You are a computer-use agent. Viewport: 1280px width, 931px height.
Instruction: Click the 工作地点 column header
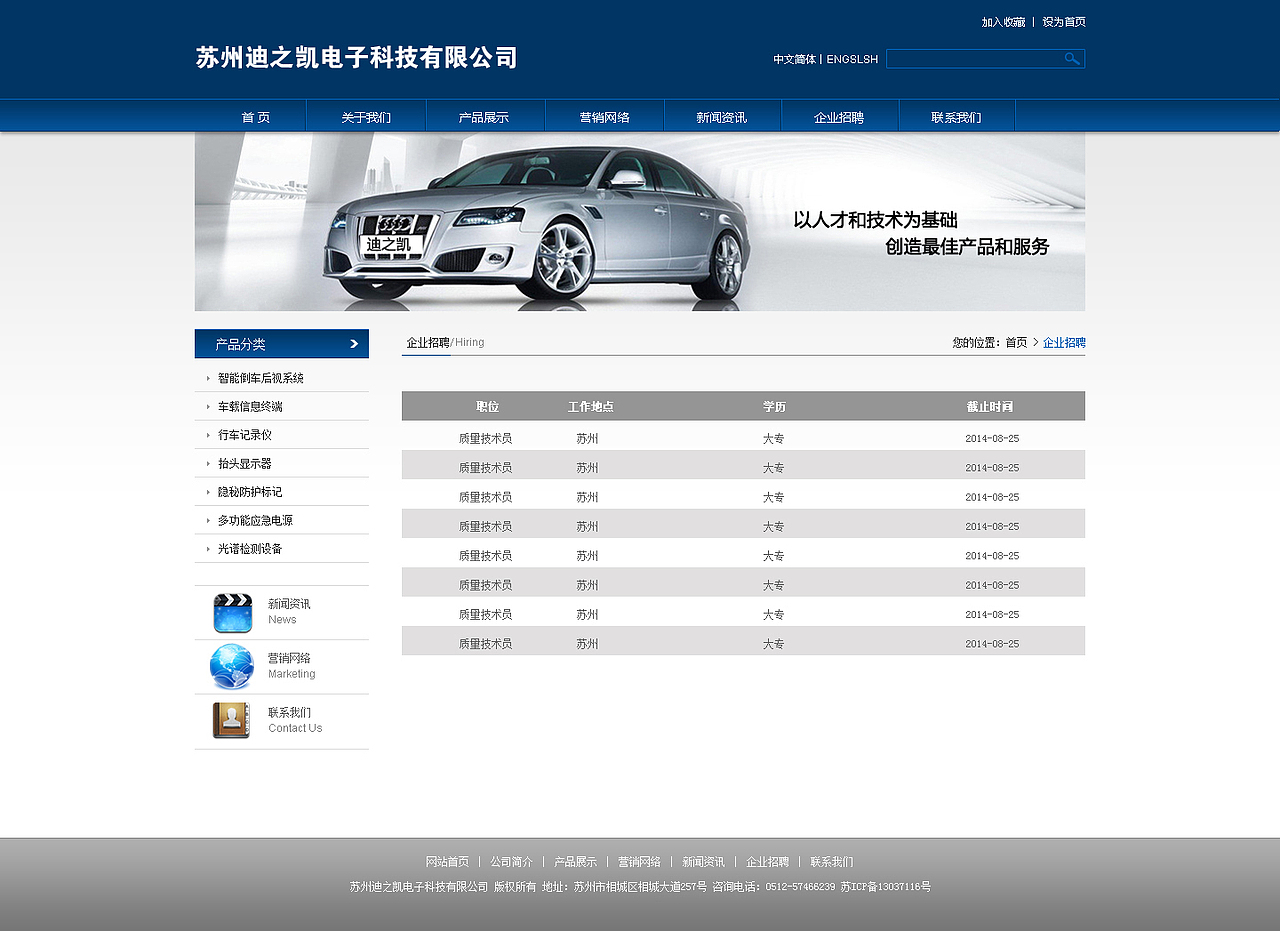tap(591, 406)
